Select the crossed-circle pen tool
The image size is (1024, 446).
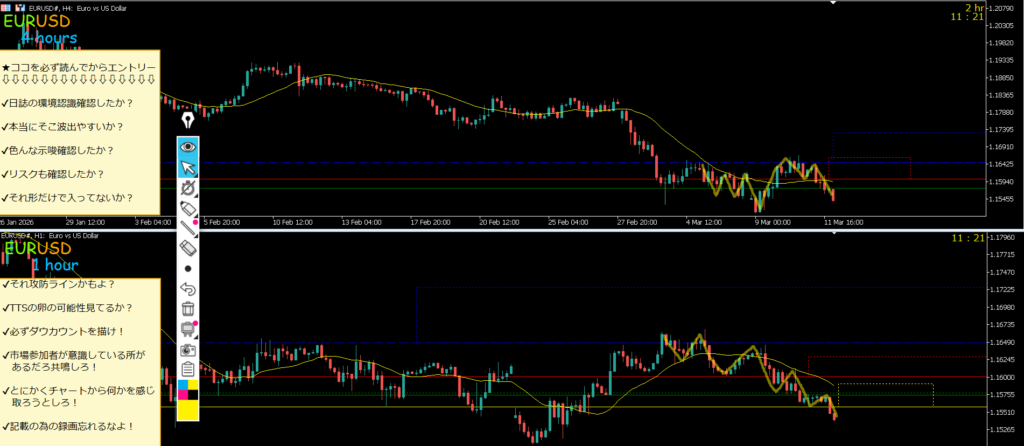point(187,187)
